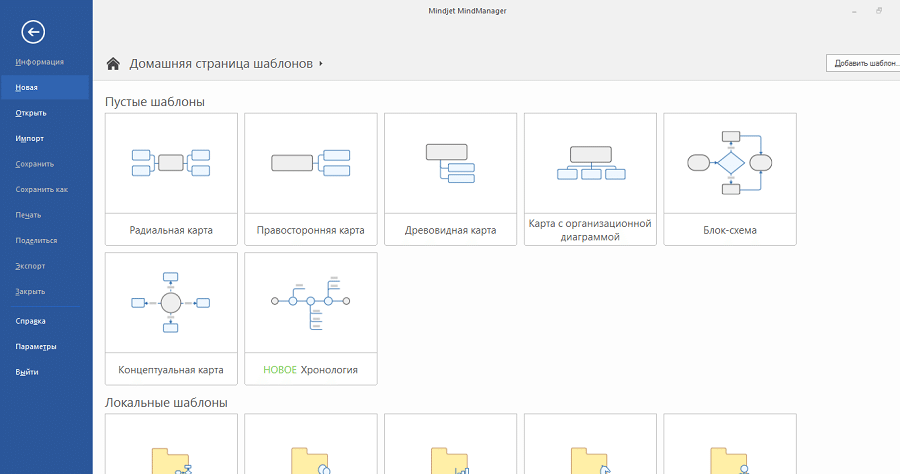
Task: Open Параметры options
Action: (x=36, y=347)
